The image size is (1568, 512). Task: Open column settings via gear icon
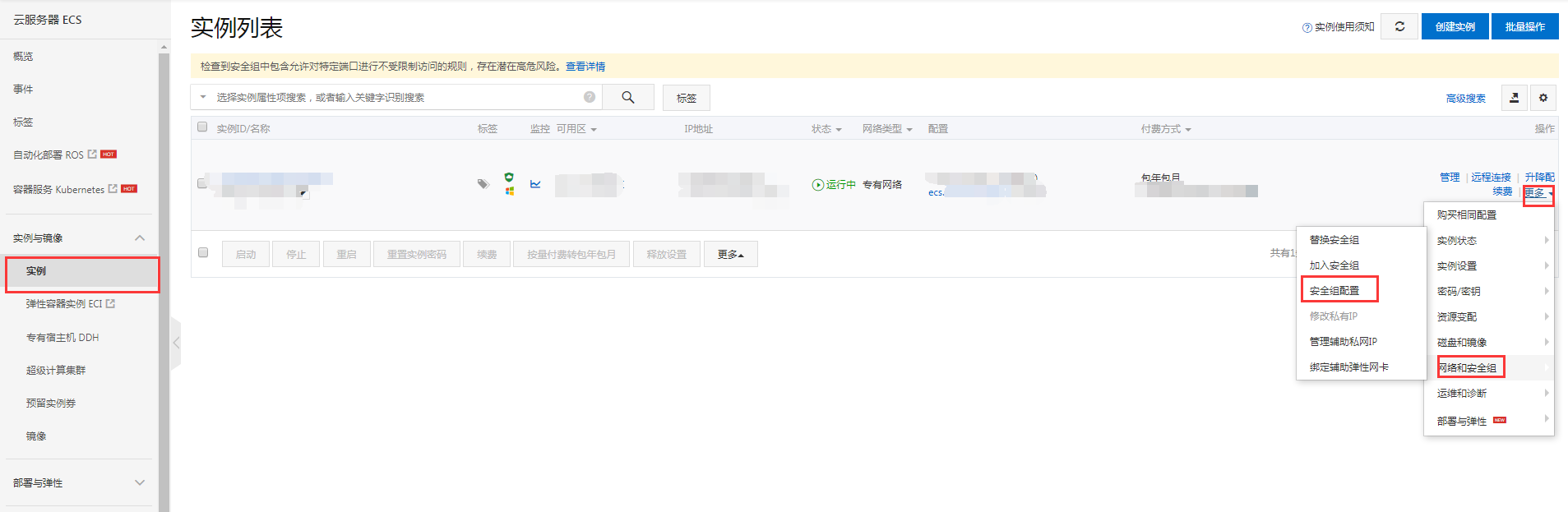point(1543,98)
